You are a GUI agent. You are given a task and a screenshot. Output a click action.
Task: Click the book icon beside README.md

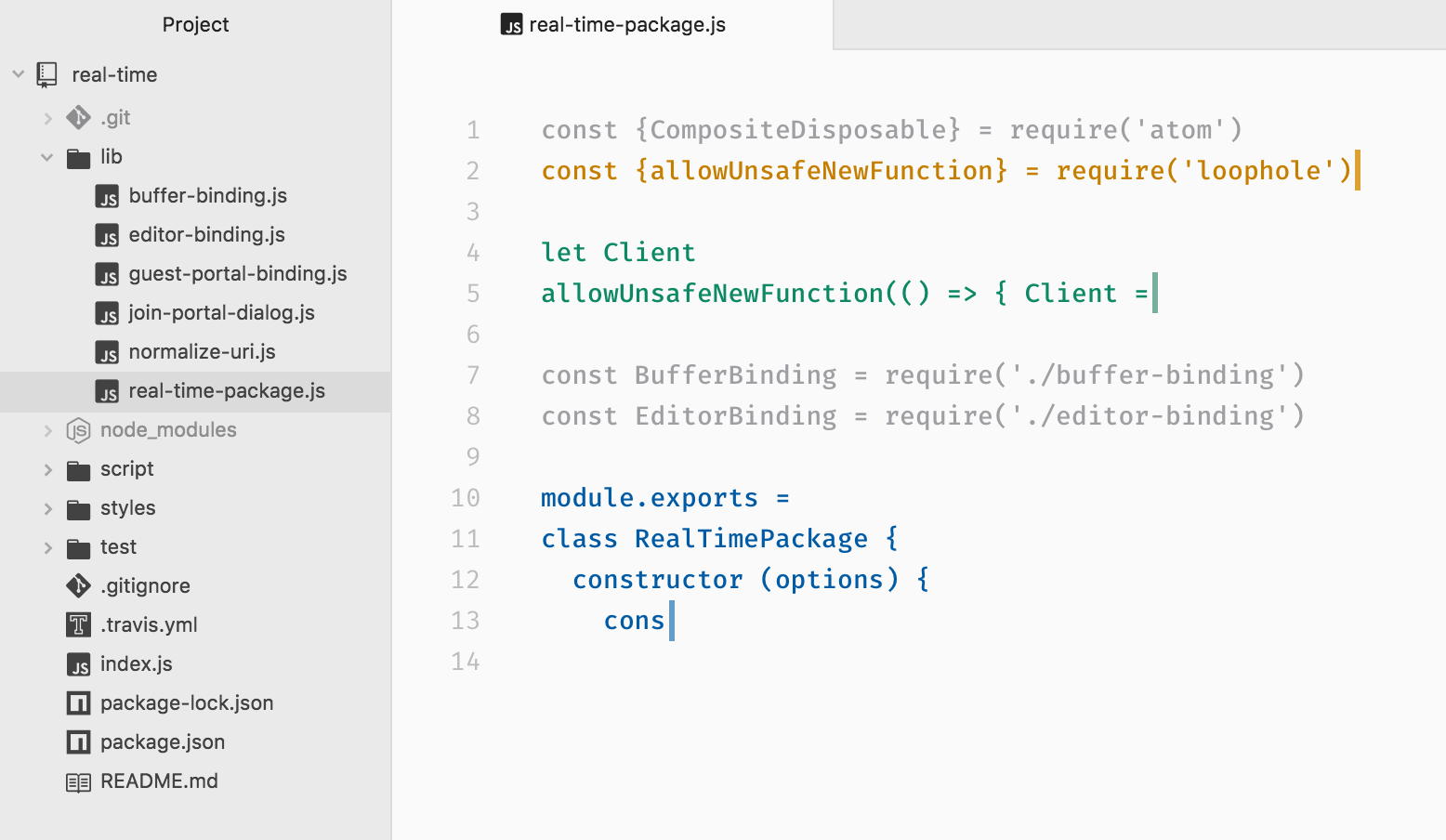78,782
